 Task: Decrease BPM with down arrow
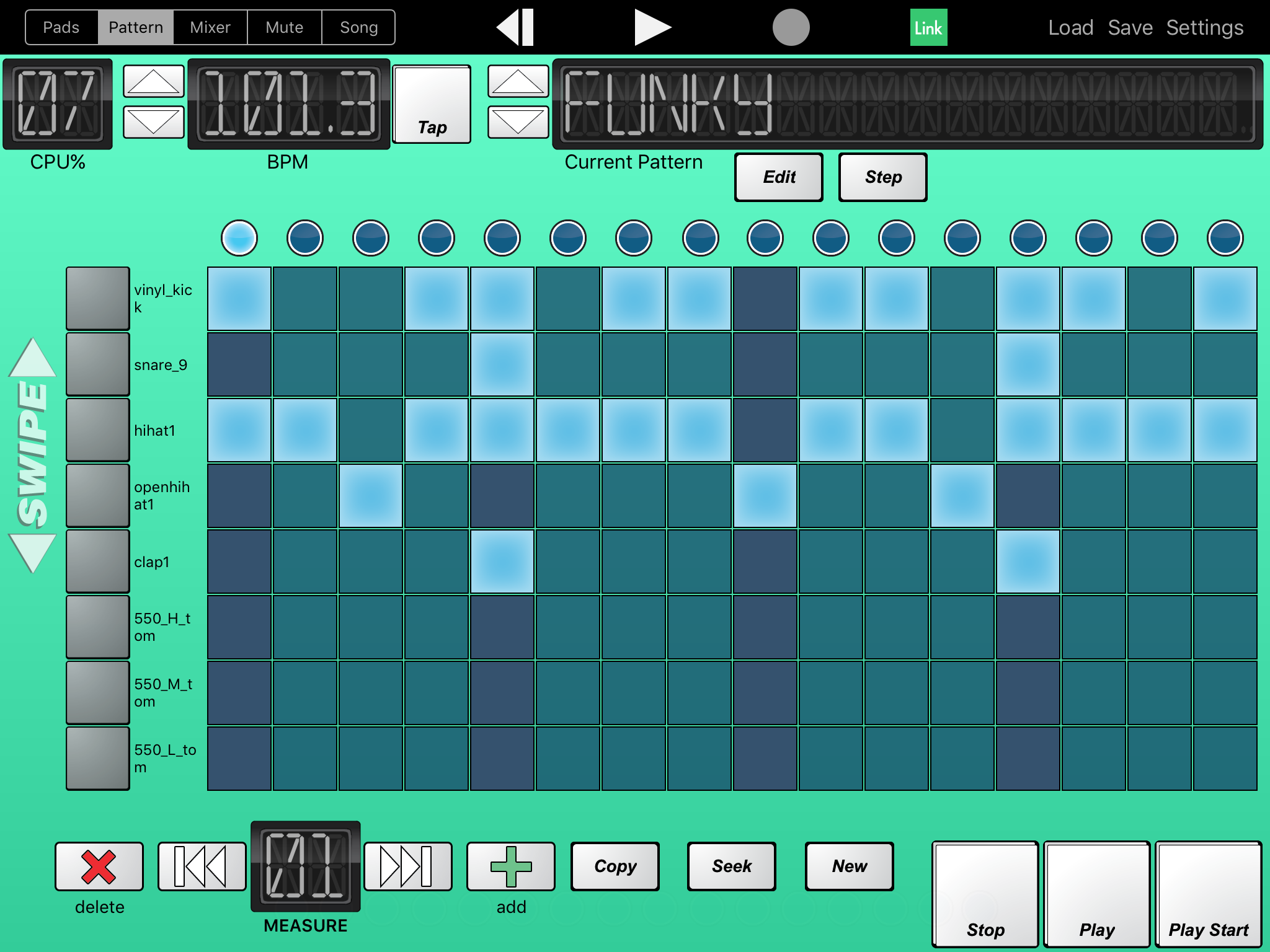[x=154, y=121]
